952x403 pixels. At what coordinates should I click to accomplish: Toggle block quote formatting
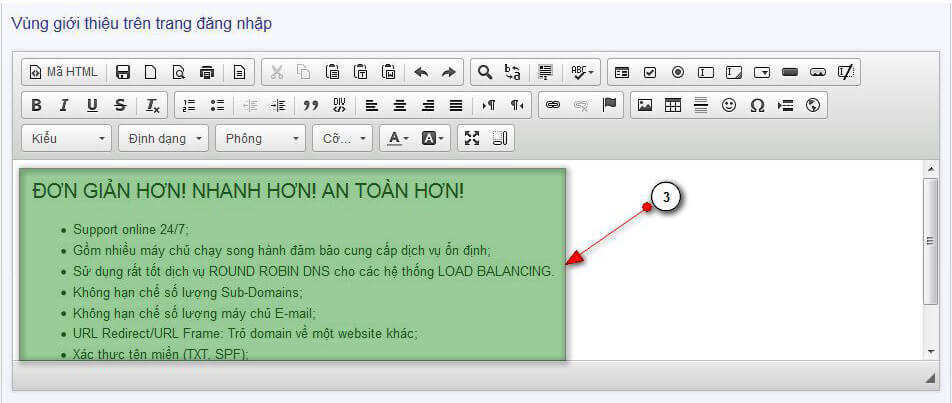(x=311, y=106)
